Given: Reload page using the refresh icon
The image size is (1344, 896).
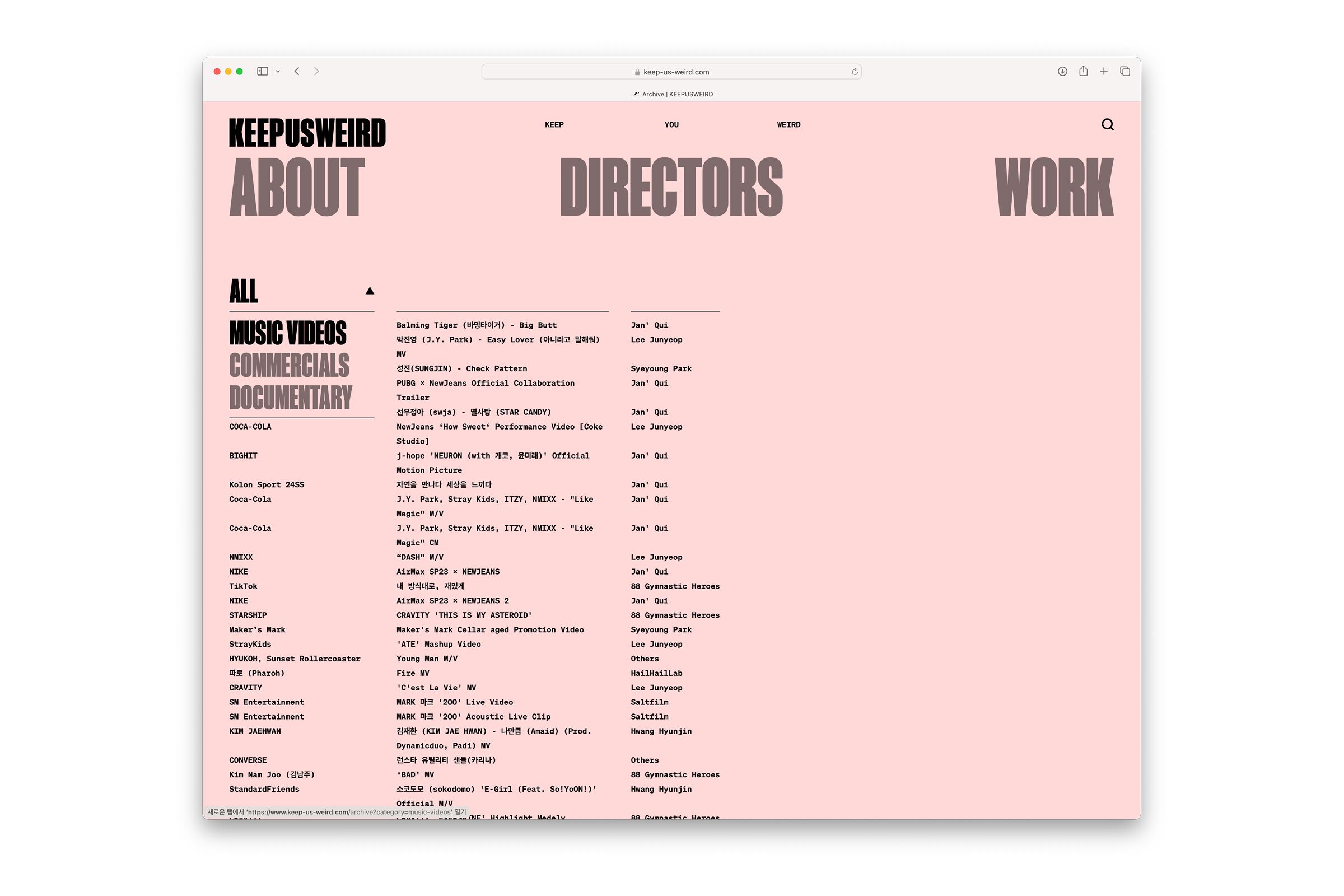Looking at the screenshot, I should pyautogui.click(x=855, y=72).
